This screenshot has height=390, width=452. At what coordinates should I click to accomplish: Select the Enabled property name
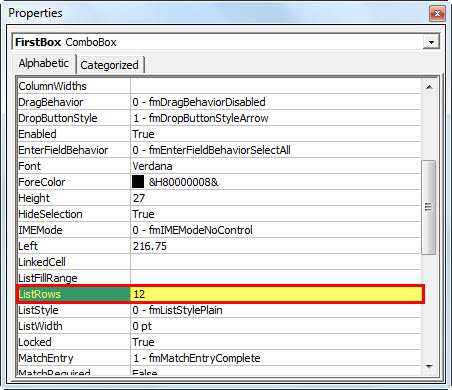(x=37, y=134)
